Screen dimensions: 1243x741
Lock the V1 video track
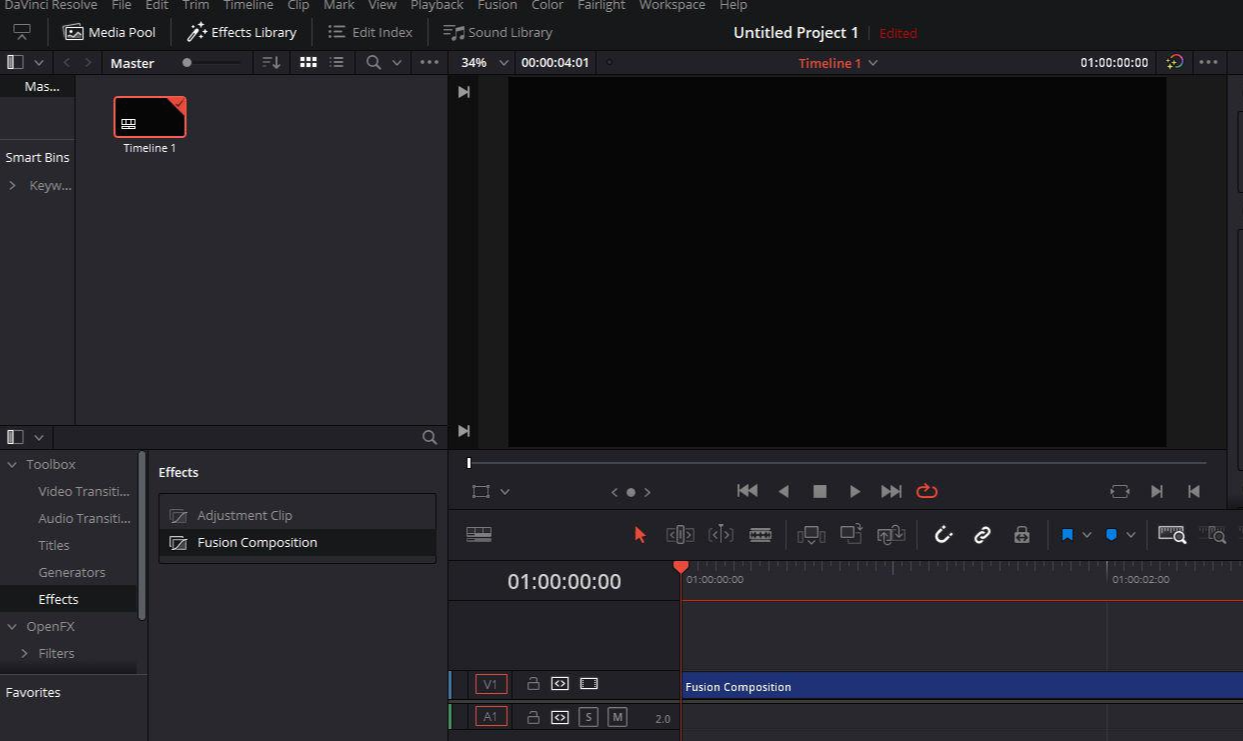pyautogui.click(x=533, y=684)
